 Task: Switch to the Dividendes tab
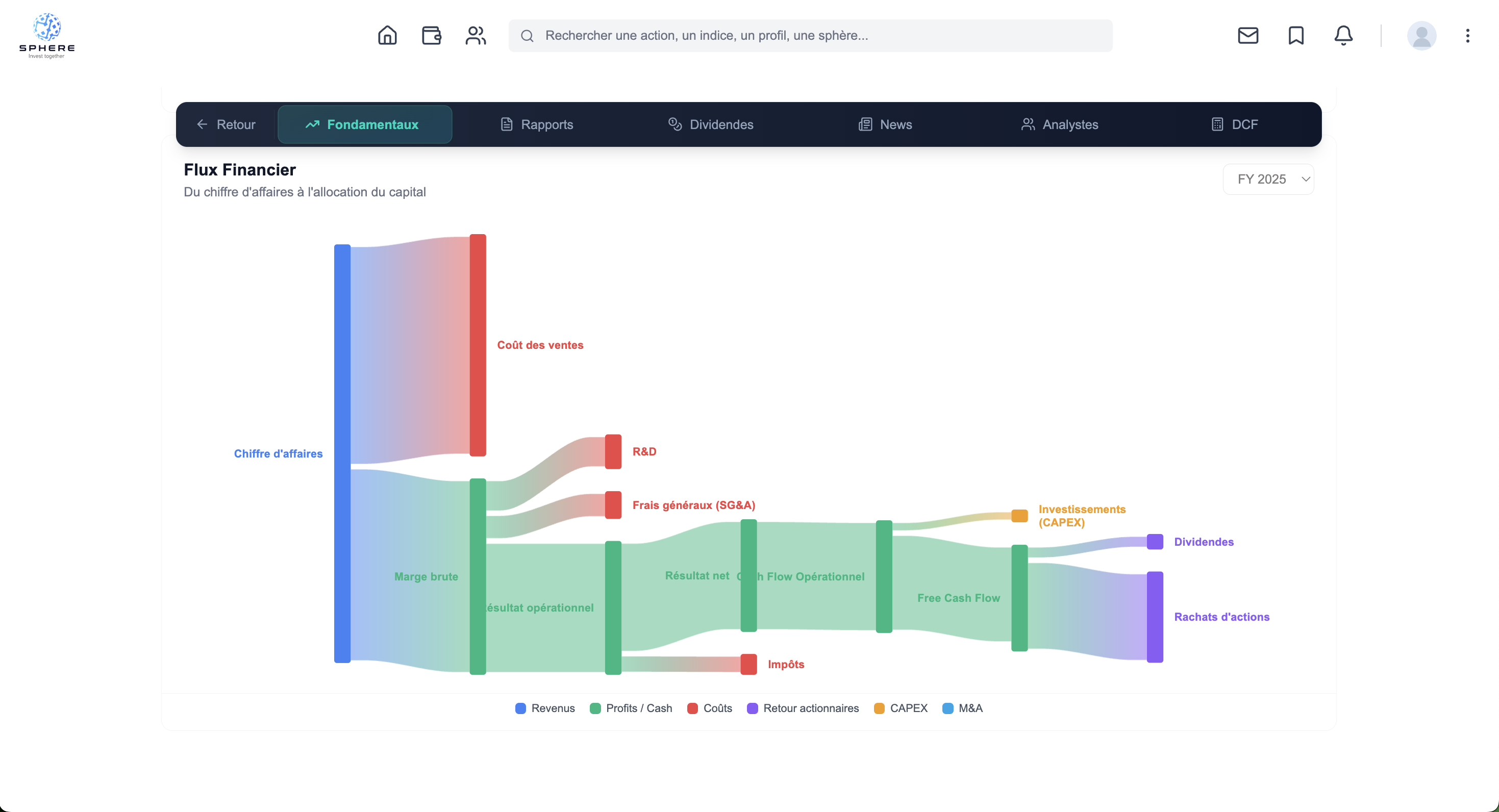coord(711,124)
